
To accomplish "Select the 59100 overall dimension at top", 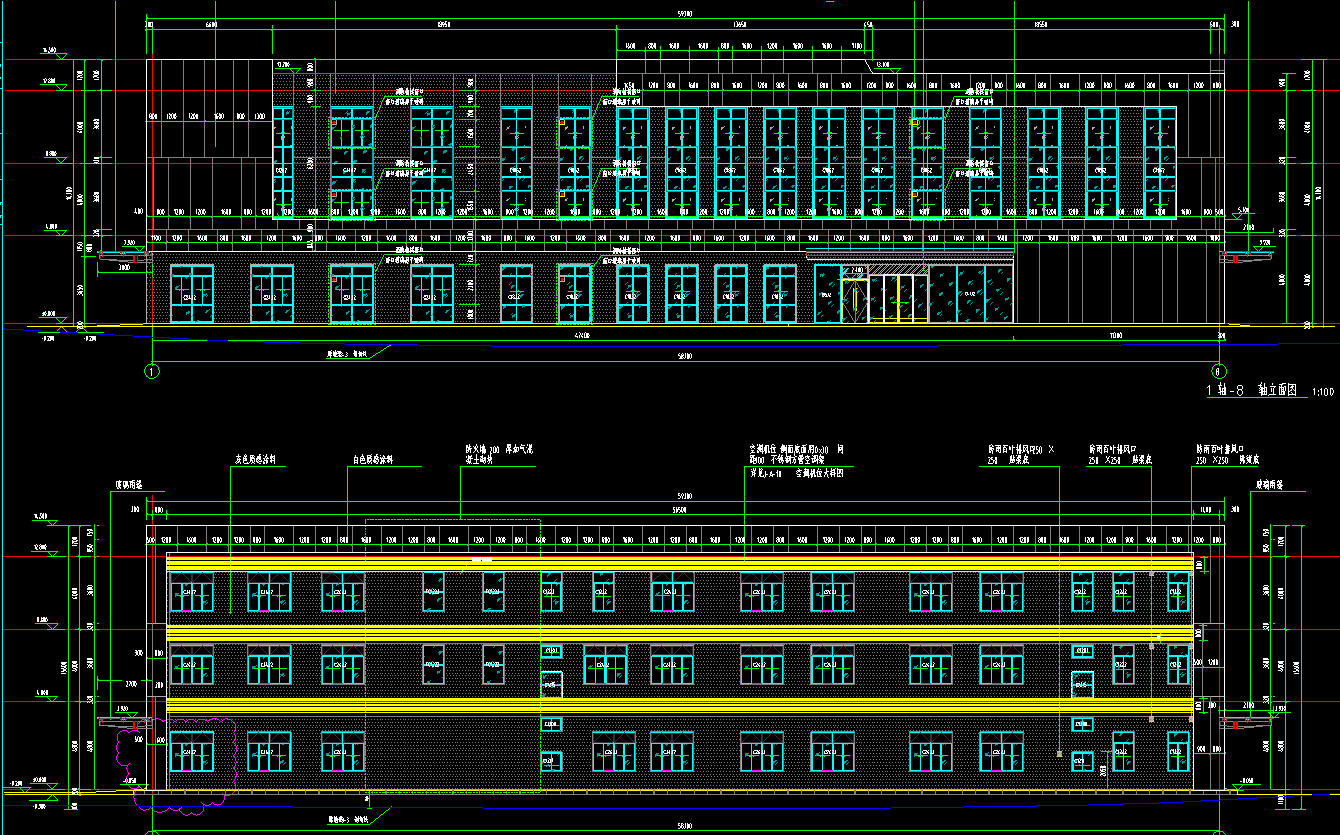I will coord(685,14).
